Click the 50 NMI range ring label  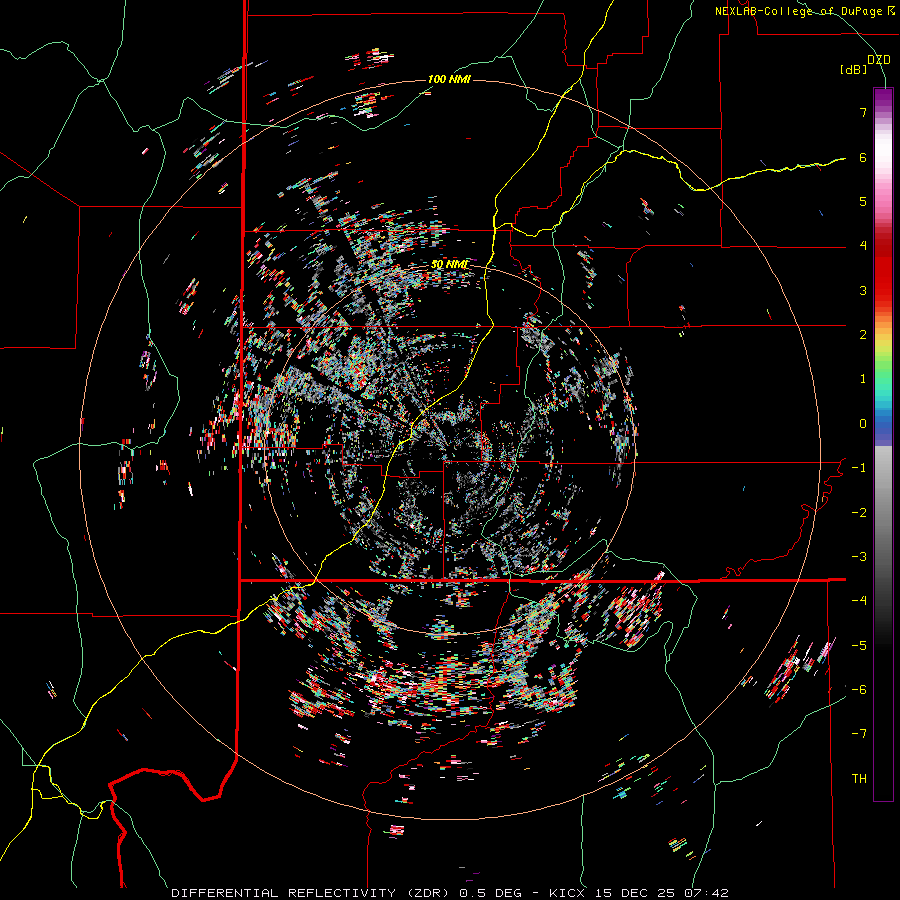click(449, 265)
